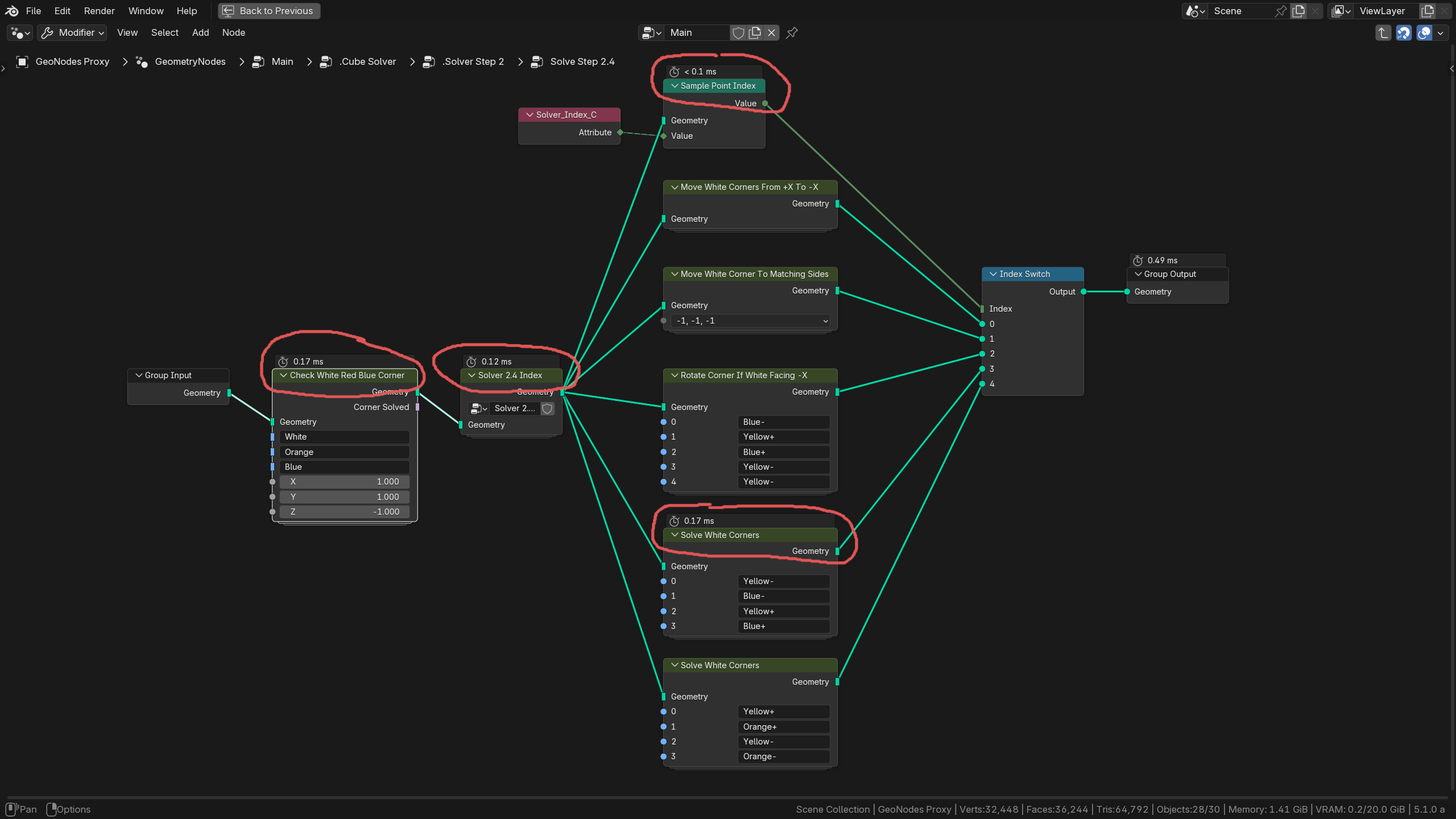1456x819 pixels.
Task: Click the White input field in Check corner node
Action: [x=345, y=437]
